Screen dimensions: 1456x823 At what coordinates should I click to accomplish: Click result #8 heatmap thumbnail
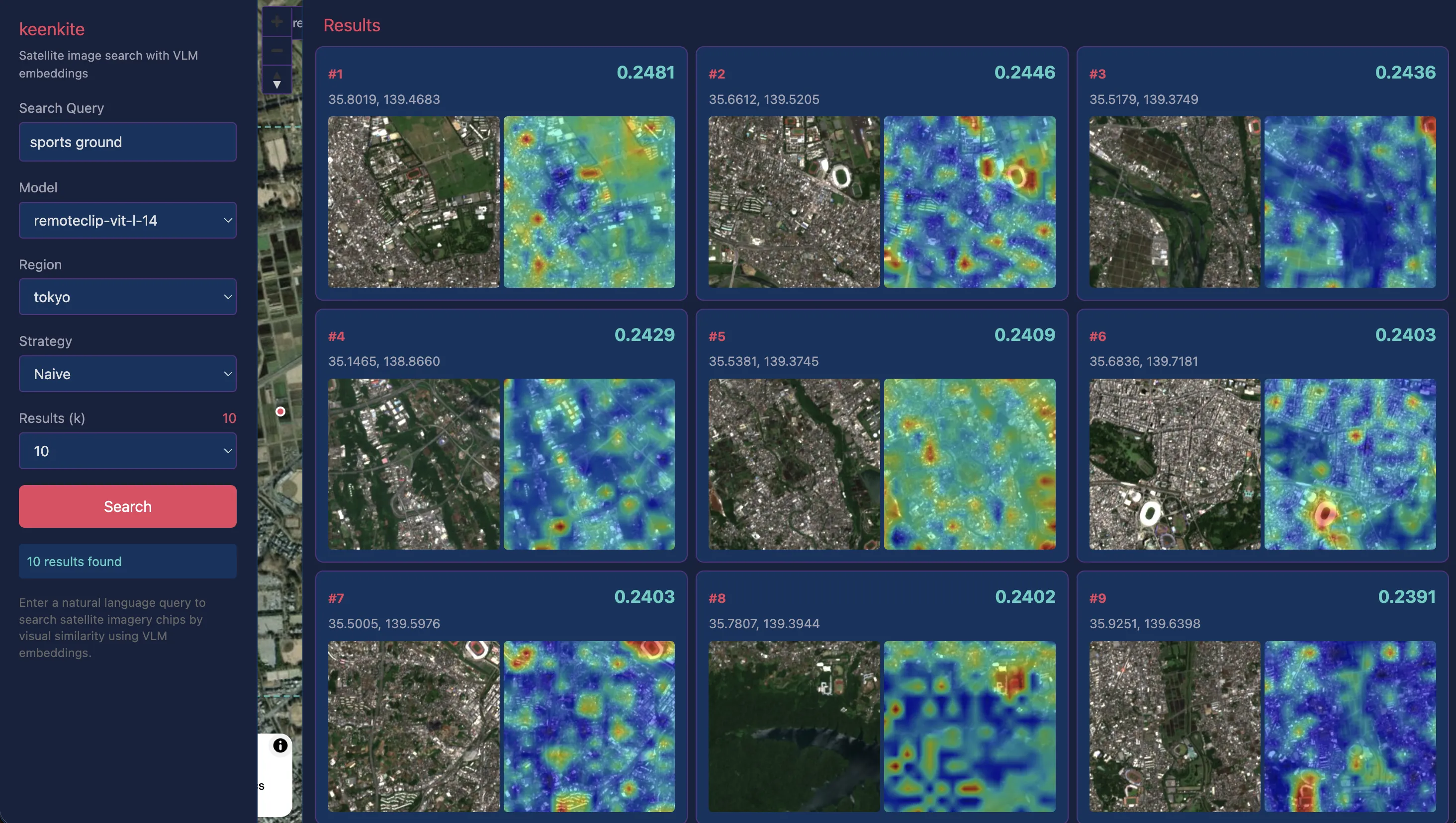[x=969, y=727]
